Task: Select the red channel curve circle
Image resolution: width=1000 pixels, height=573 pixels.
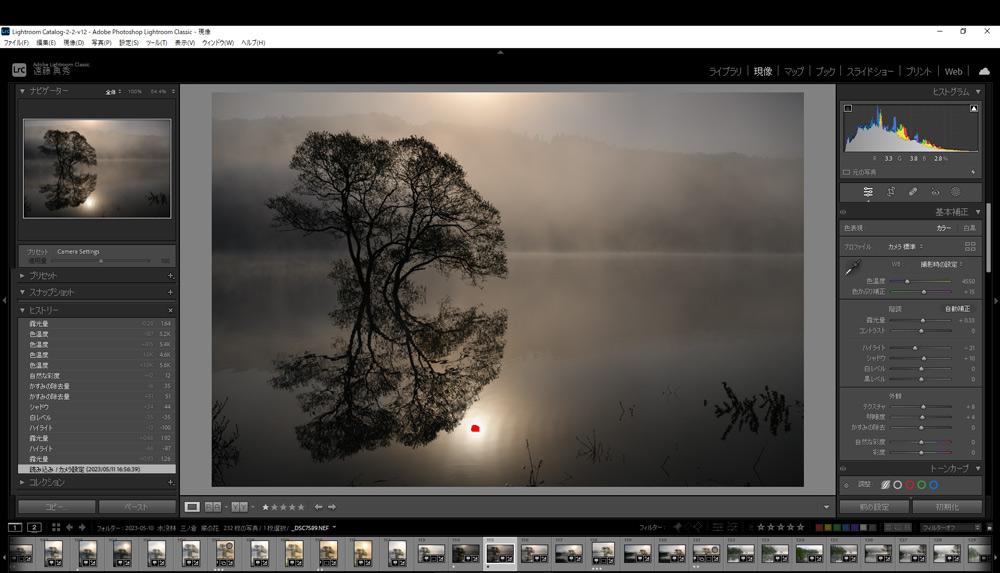Action: point(909,485)
